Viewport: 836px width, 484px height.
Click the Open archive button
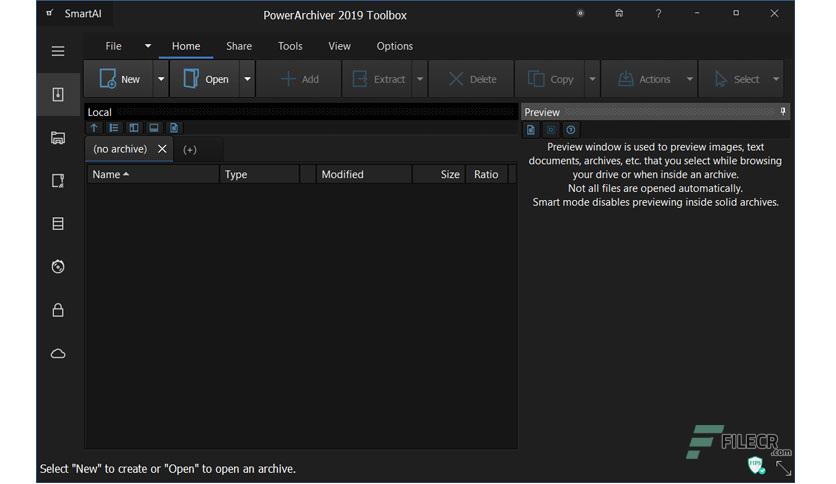pyautogui.click(x=205, y=79)
